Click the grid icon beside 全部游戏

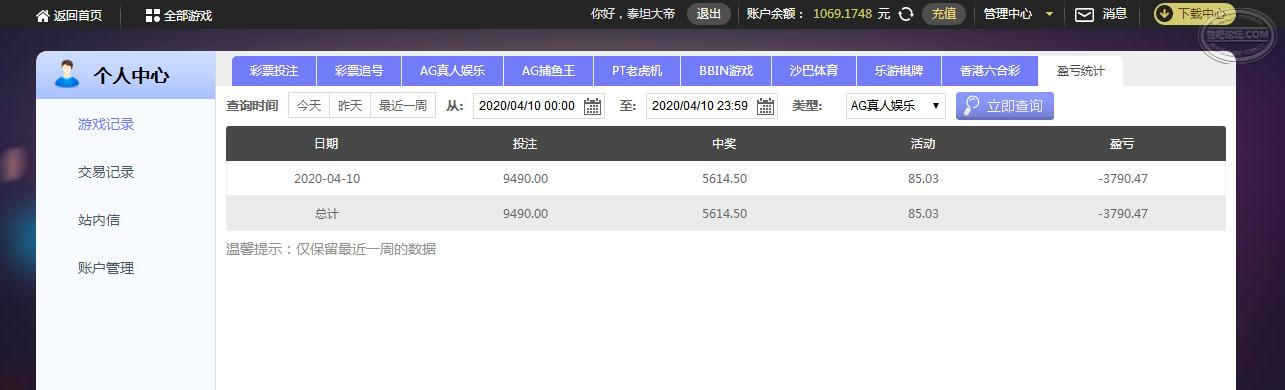click(x=152, y=16)
